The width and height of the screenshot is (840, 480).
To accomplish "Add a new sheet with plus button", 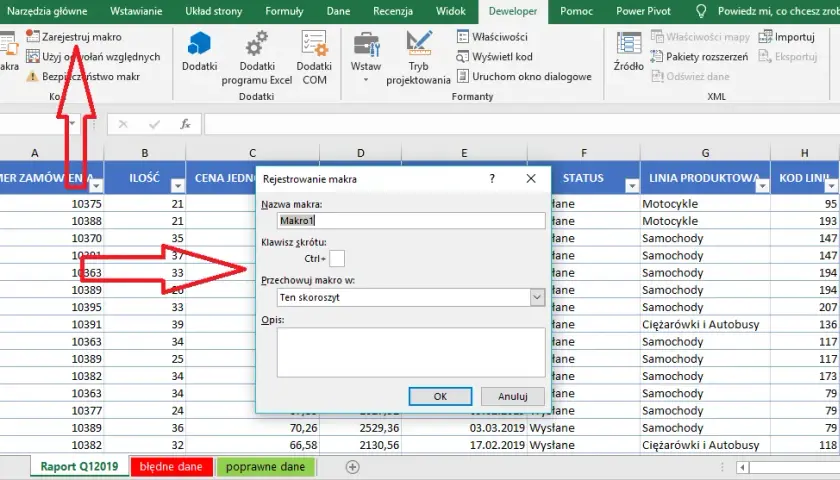I will tap(352, 467).
